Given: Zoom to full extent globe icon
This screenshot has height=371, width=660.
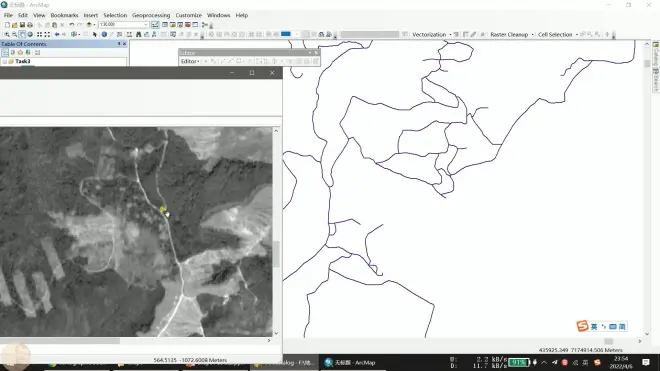Looking at the screenshot, I should click(30, 35).
